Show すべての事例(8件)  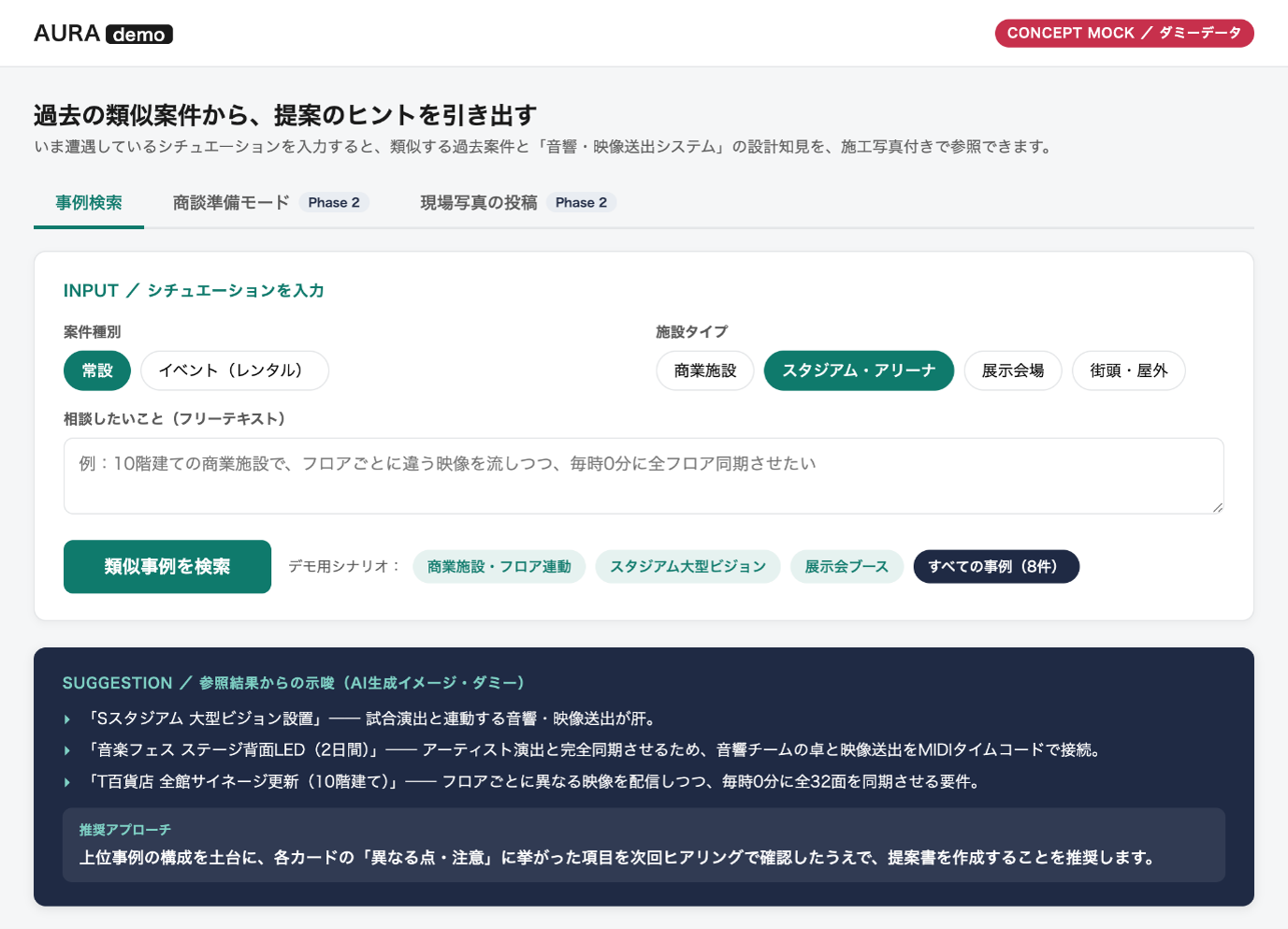click(x=996, y=567)
